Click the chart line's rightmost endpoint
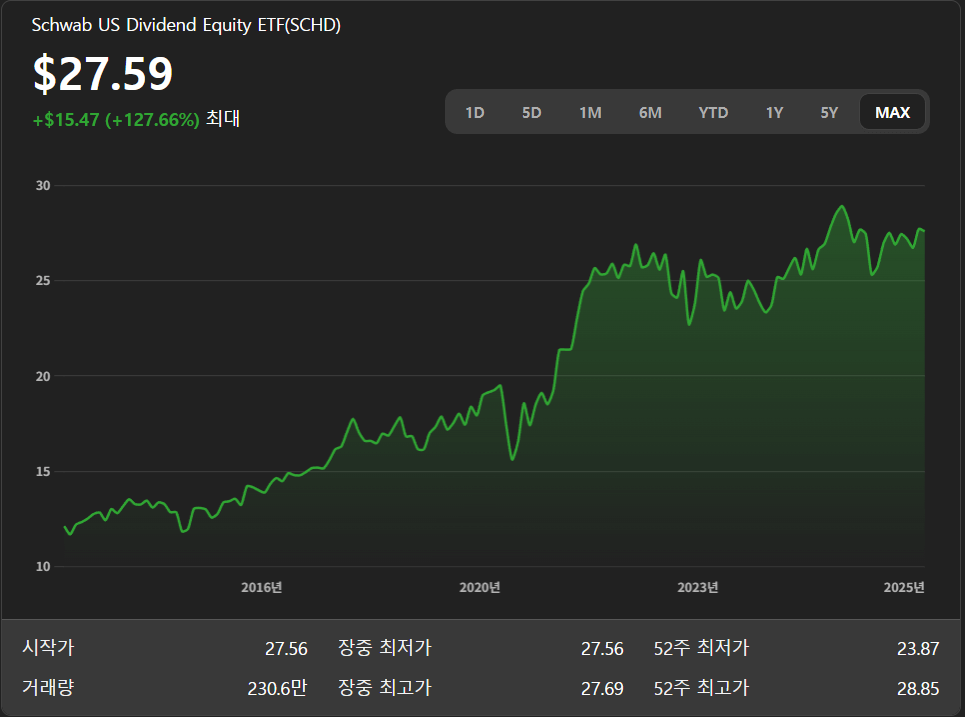Screen dimensions: 965x717 click(924, 231)
